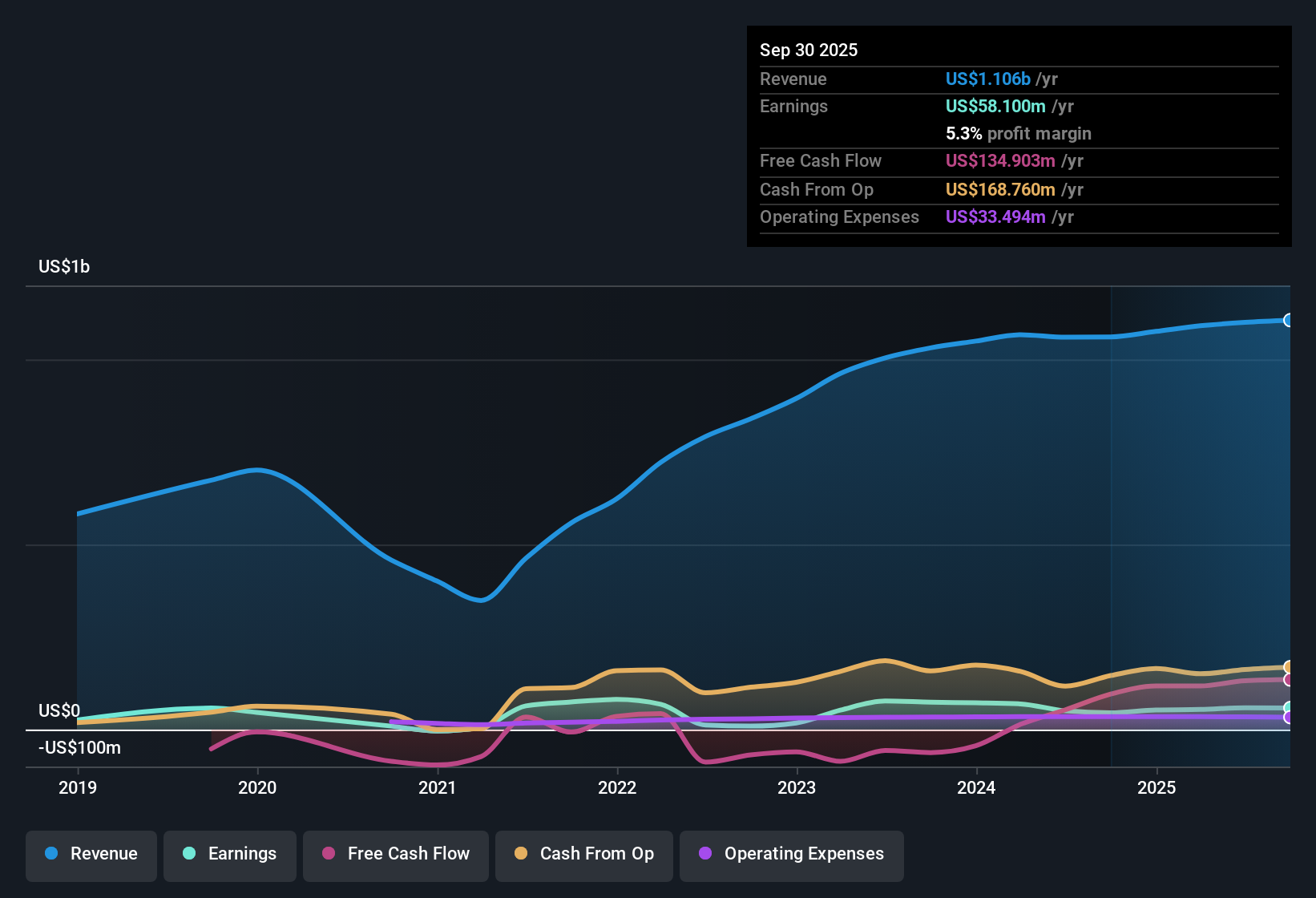Click the Sep 30 2025 tooltip header
The image size is (1316, 898).
tap(809, 50)
